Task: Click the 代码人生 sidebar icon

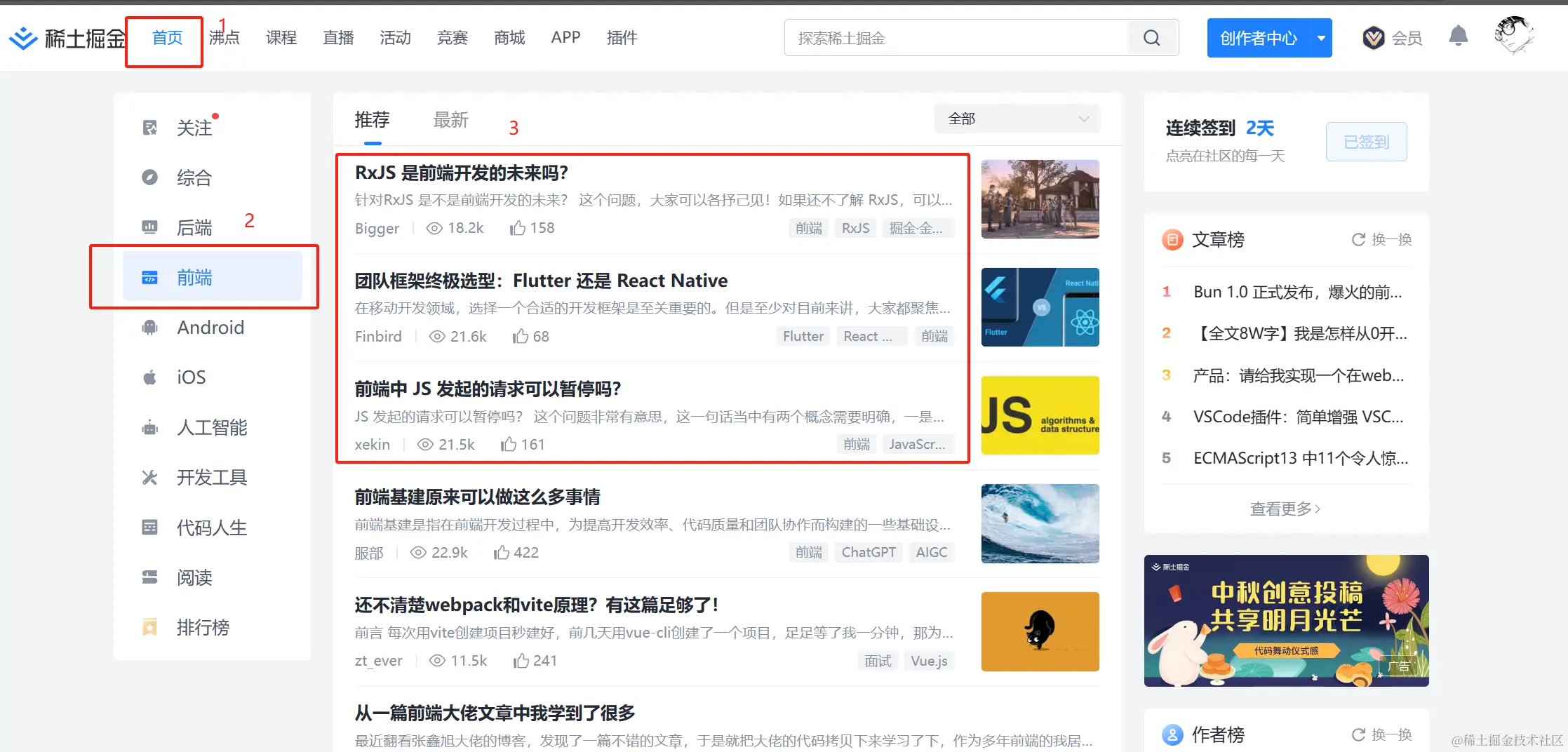Action: tap(150, 528)
